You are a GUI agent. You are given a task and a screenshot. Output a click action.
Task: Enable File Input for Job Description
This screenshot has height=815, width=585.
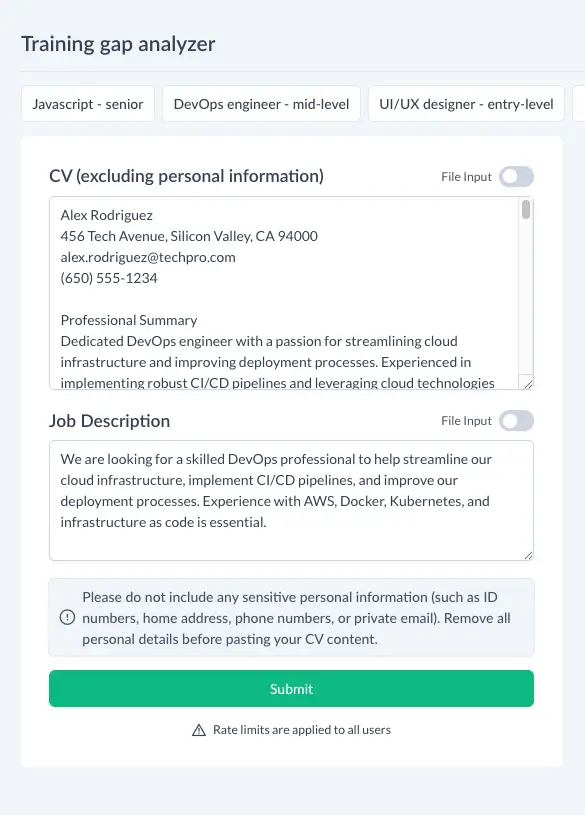(x=516, y=421)
